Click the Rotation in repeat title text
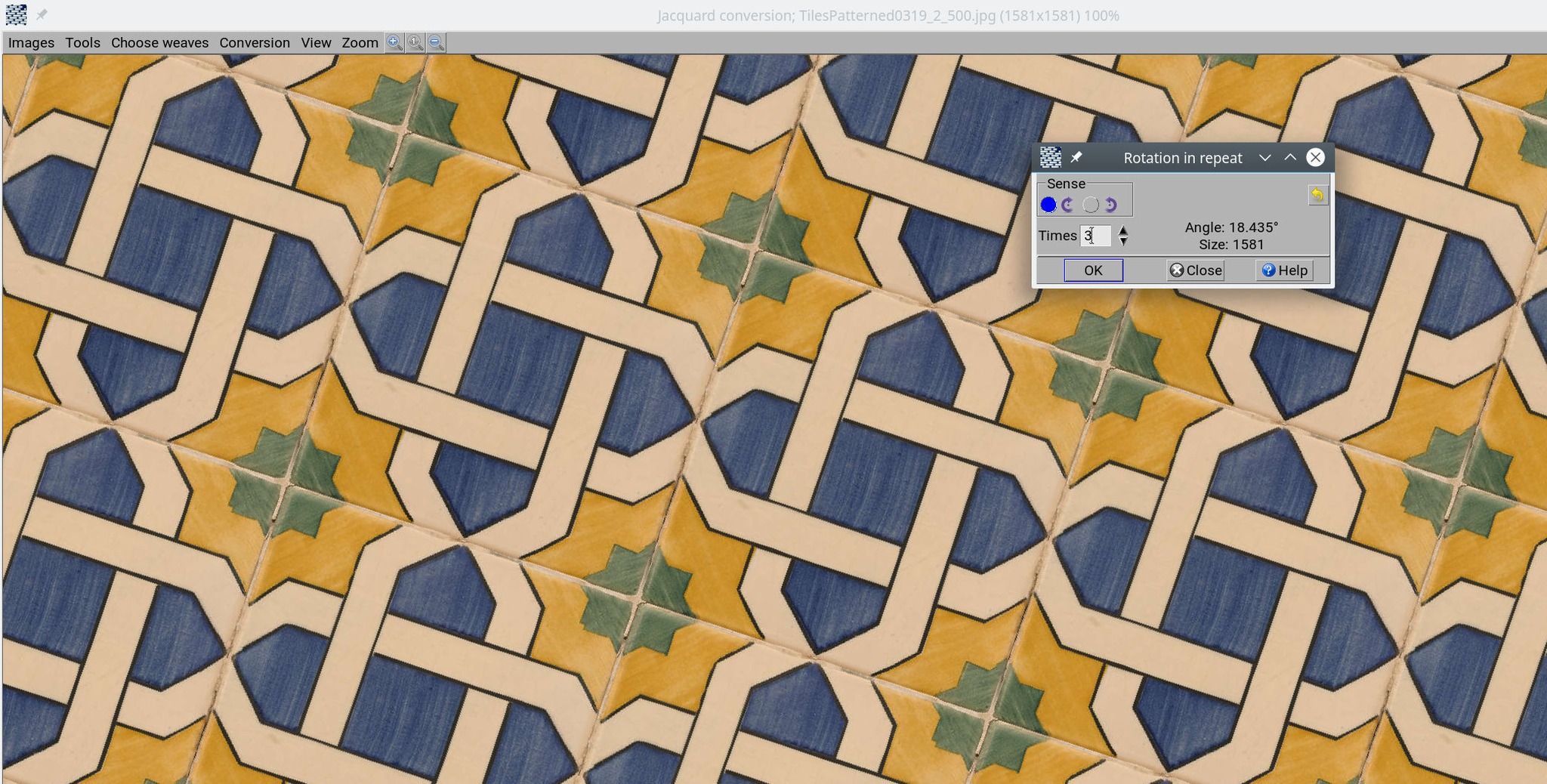 tap(1183, 158)
